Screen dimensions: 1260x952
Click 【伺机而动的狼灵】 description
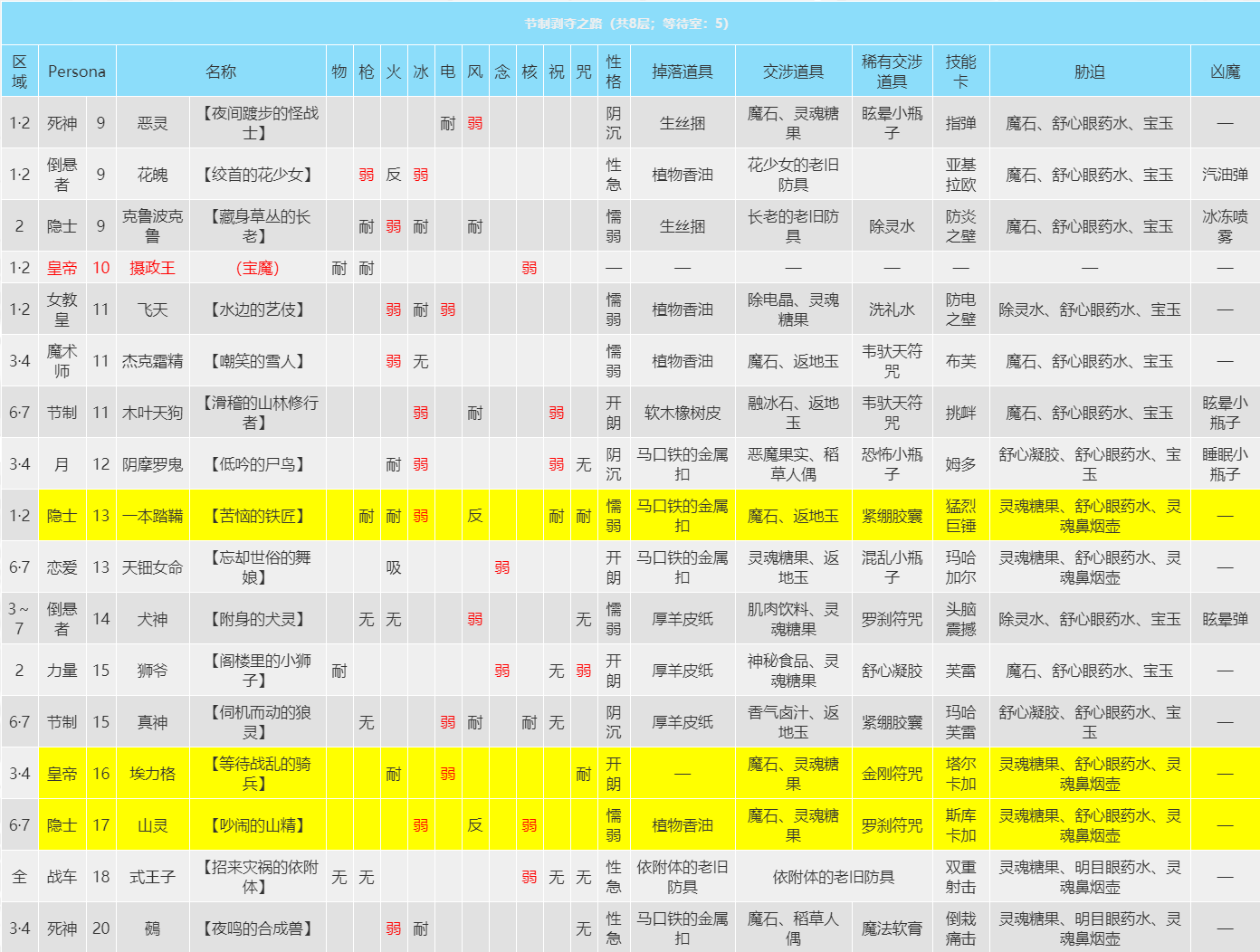(258, 722)
